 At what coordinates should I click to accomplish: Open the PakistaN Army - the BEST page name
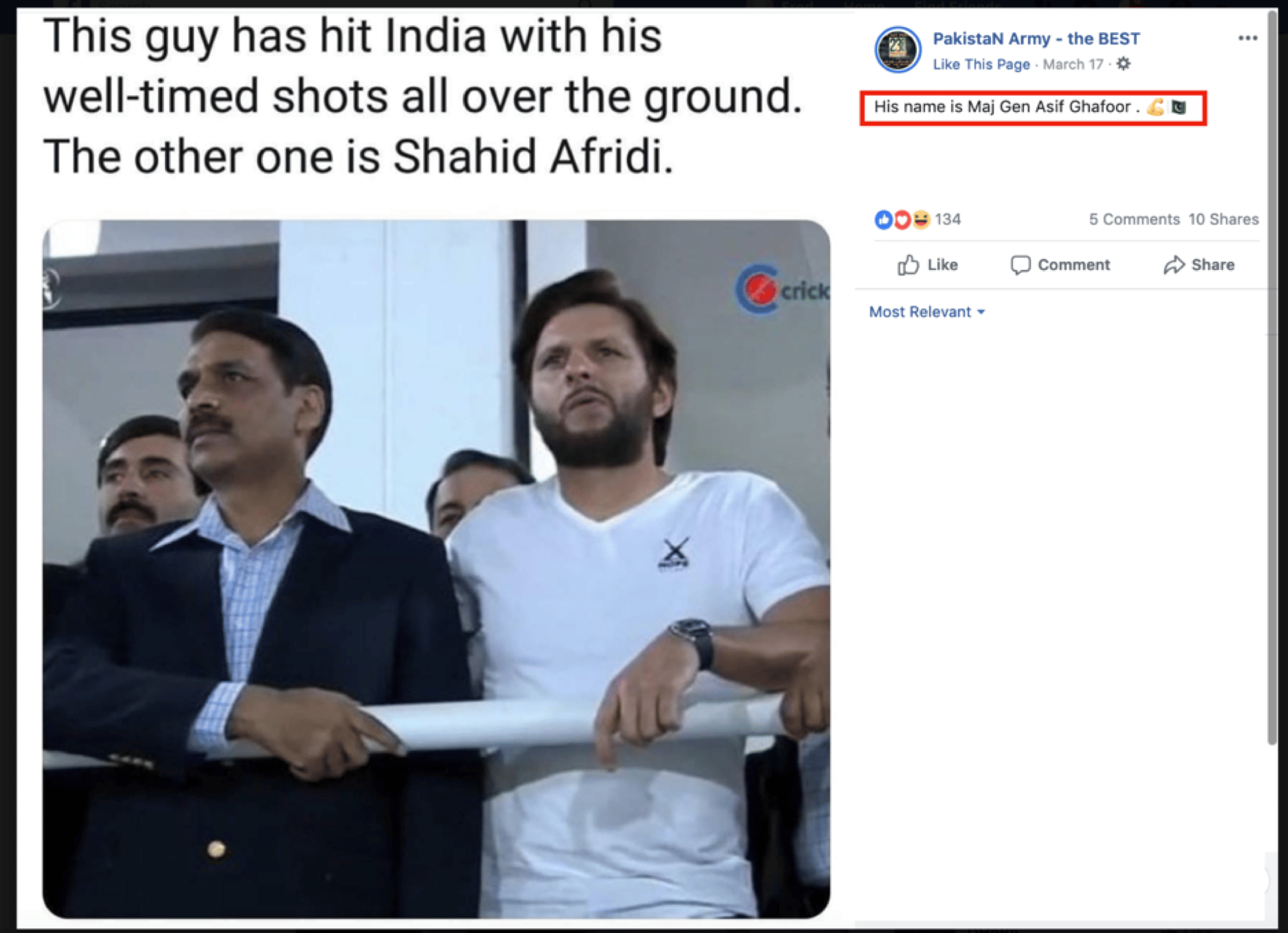click(1036, 39)
